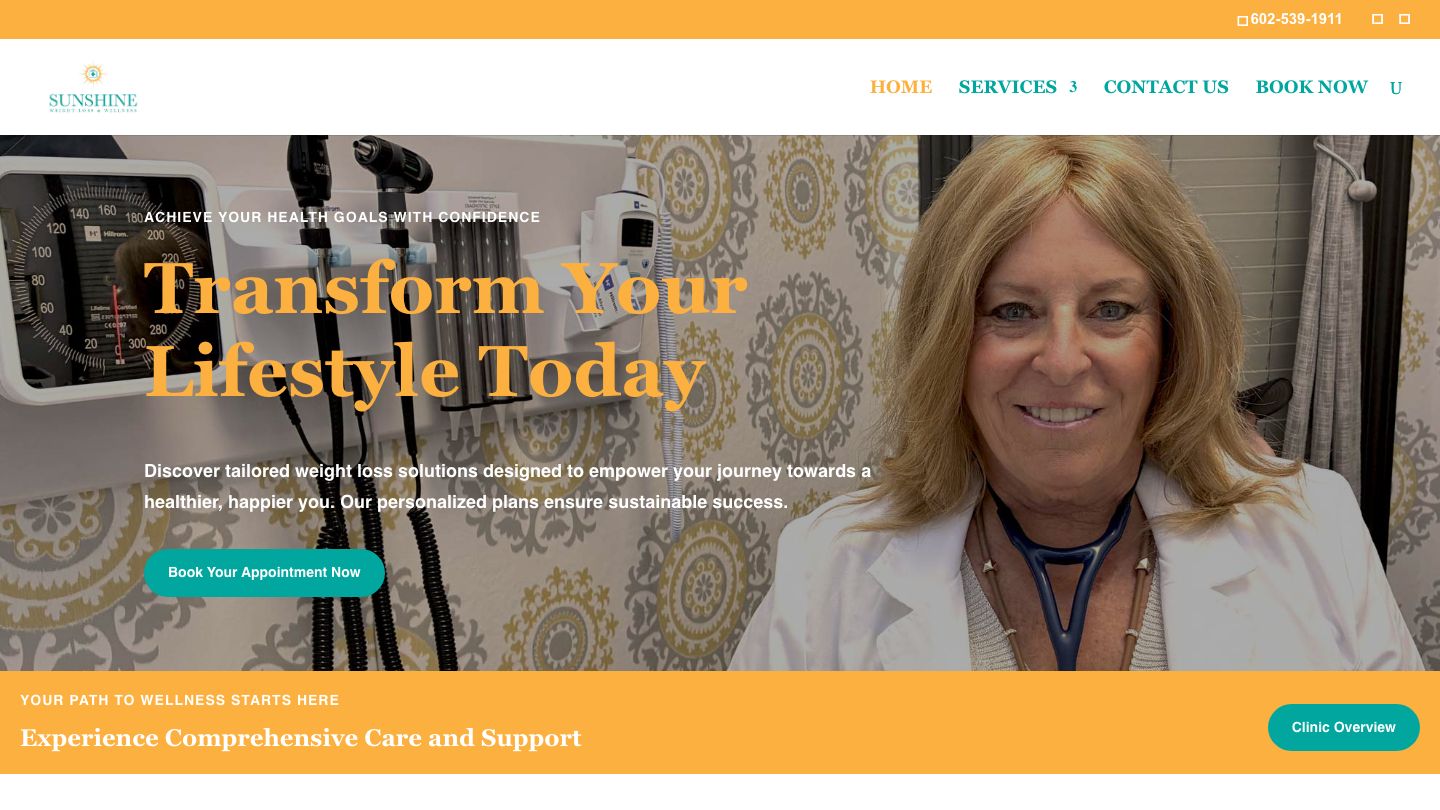Click the Experience Comprehensive Care and Support heading

300,738
